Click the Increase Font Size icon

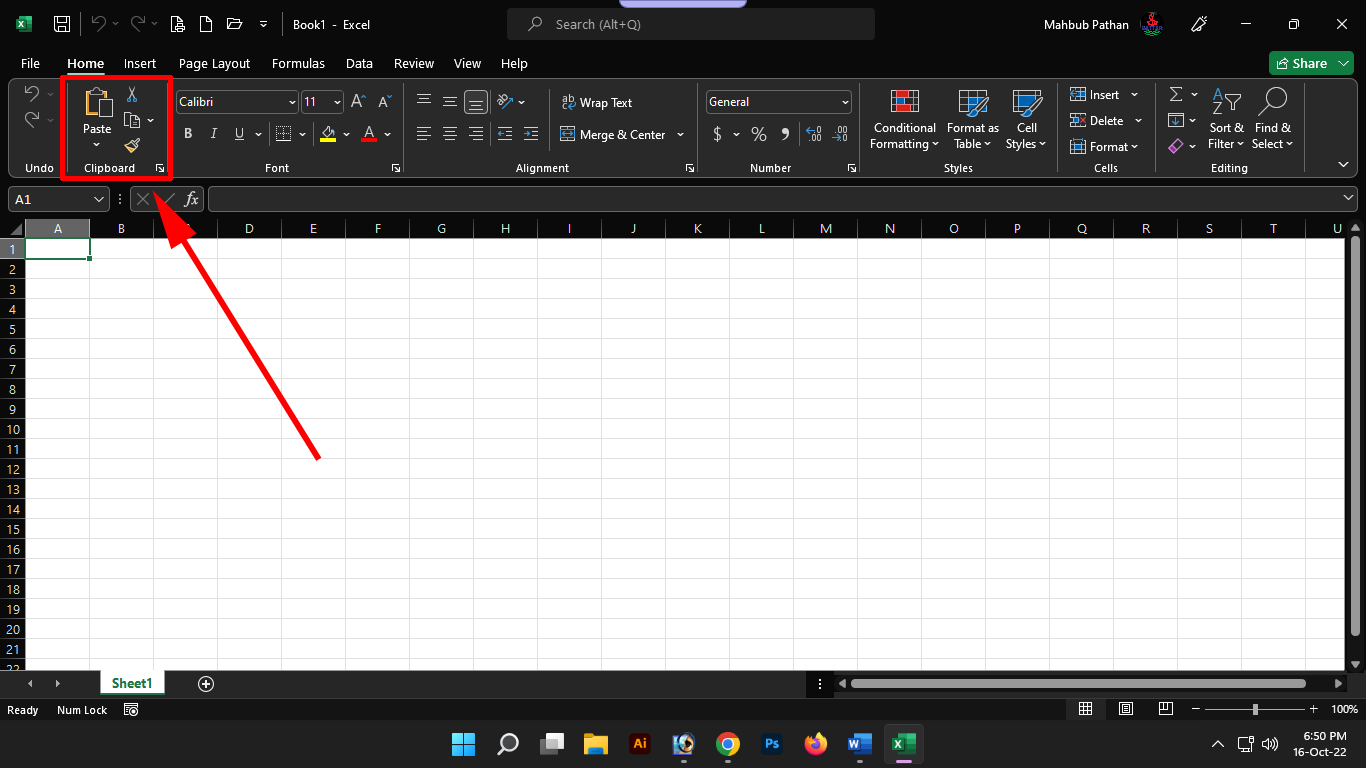(x=358, y=102)
